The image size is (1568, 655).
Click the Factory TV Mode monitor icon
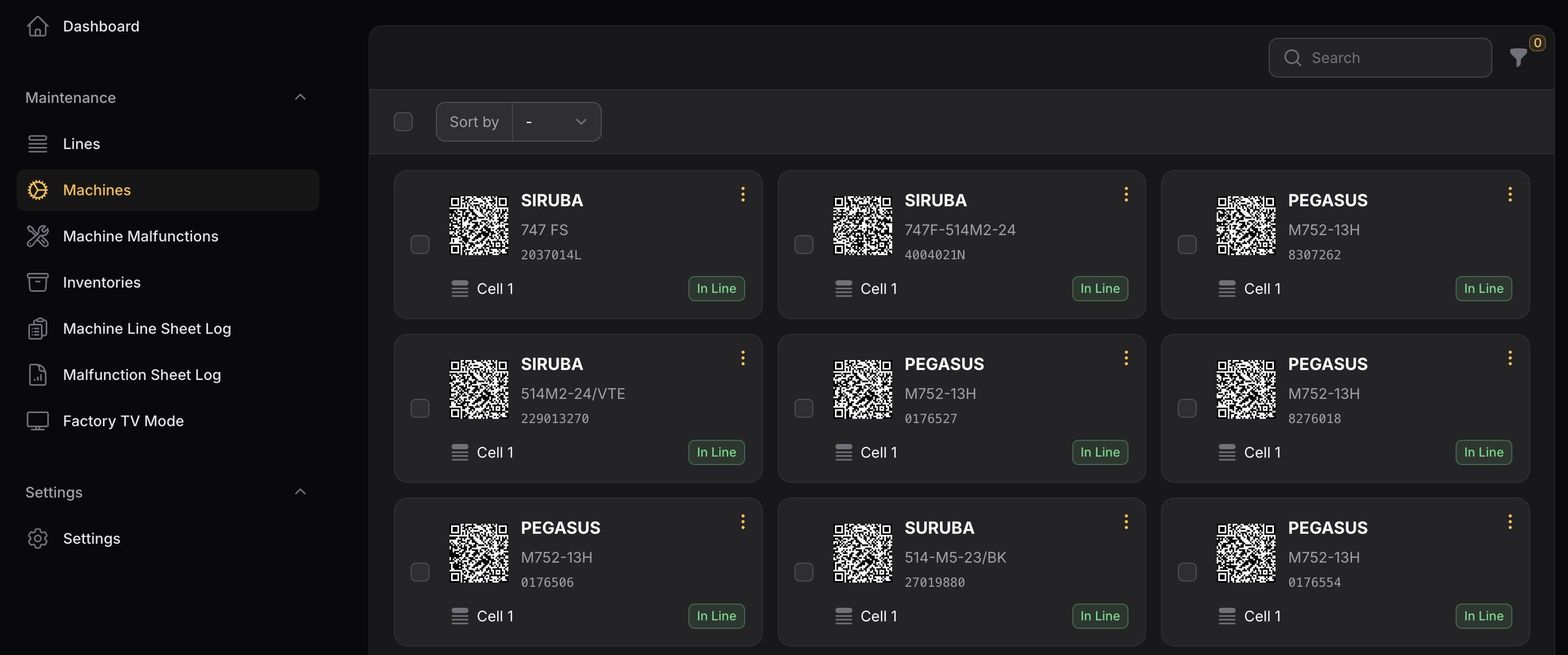(x=38, y=421)
